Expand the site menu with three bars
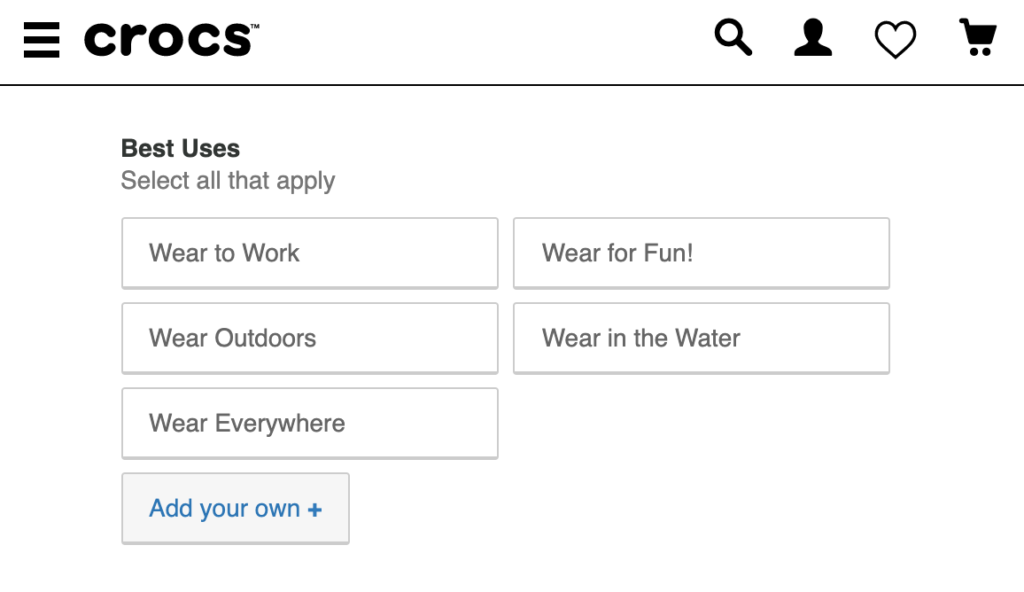Screen dimensions: 1024x592 [x=41, y=40]
